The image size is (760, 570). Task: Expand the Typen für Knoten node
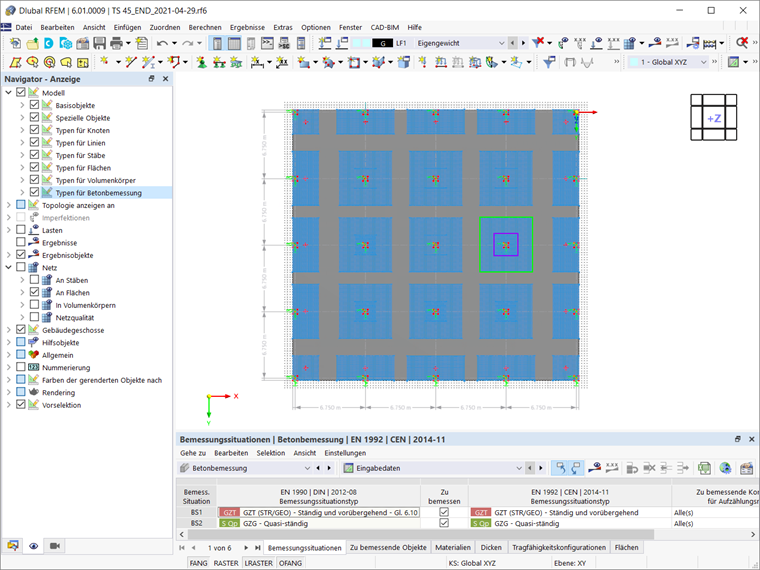22,130
